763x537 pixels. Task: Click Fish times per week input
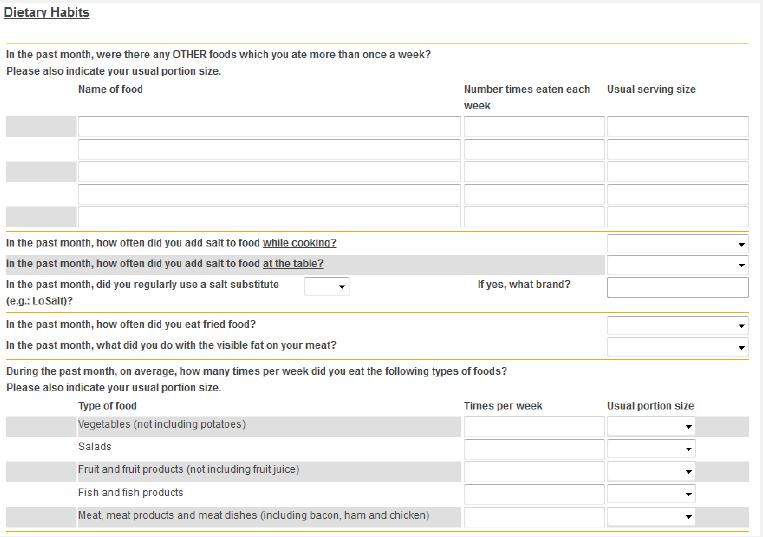tap(534, 494)
